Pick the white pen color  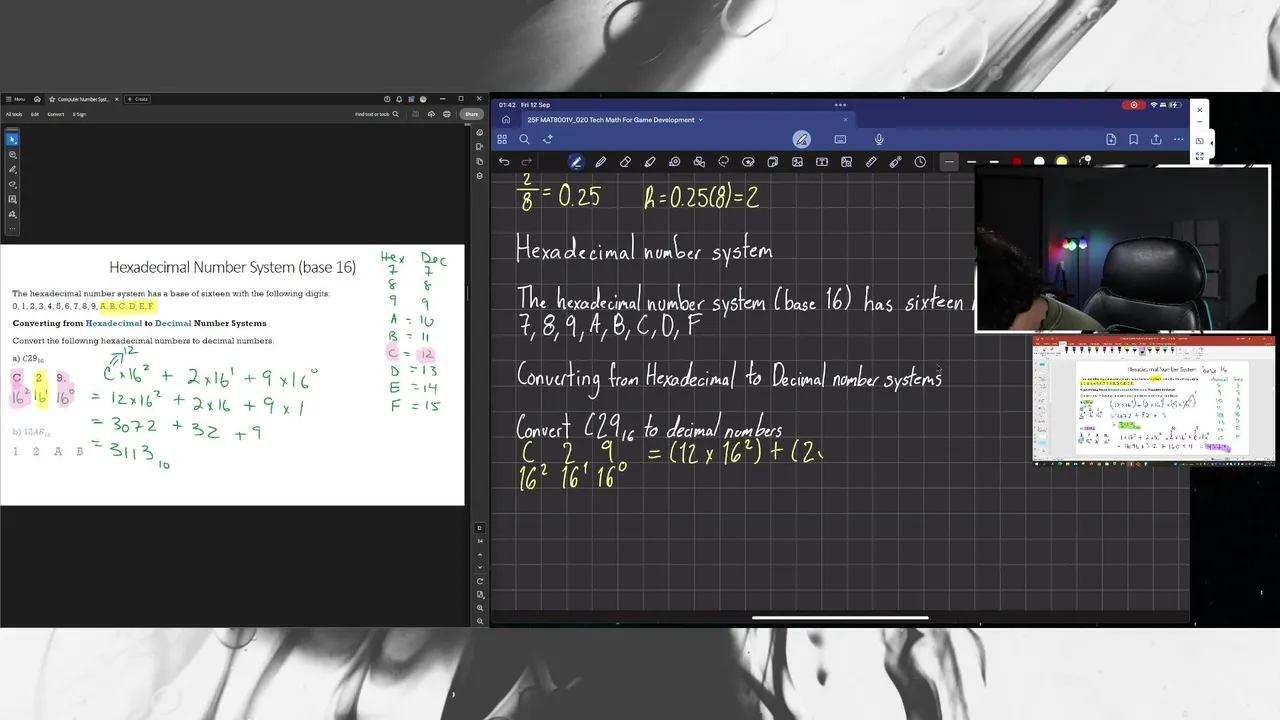point(1039,162)
